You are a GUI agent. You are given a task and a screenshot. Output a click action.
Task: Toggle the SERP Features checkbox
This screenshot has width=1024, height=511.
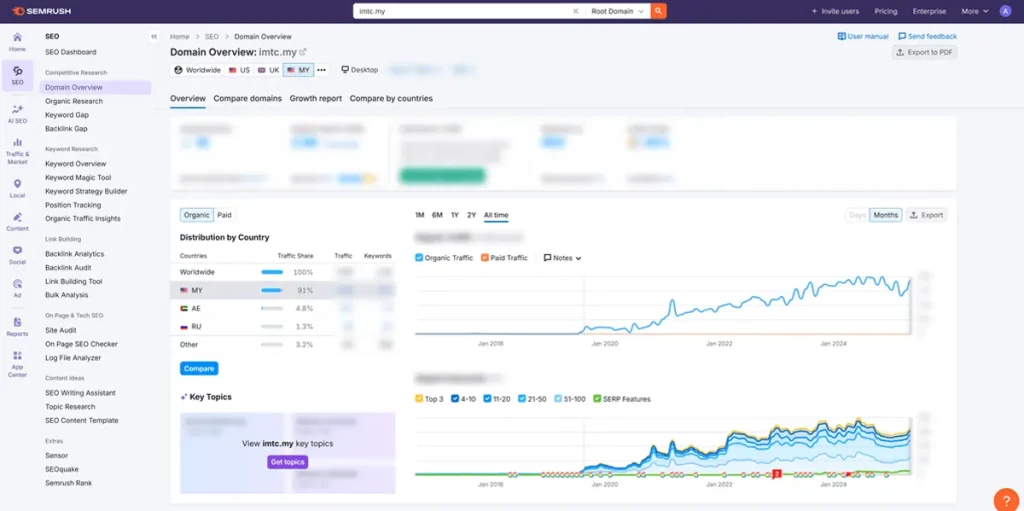[x=597, y=399]
